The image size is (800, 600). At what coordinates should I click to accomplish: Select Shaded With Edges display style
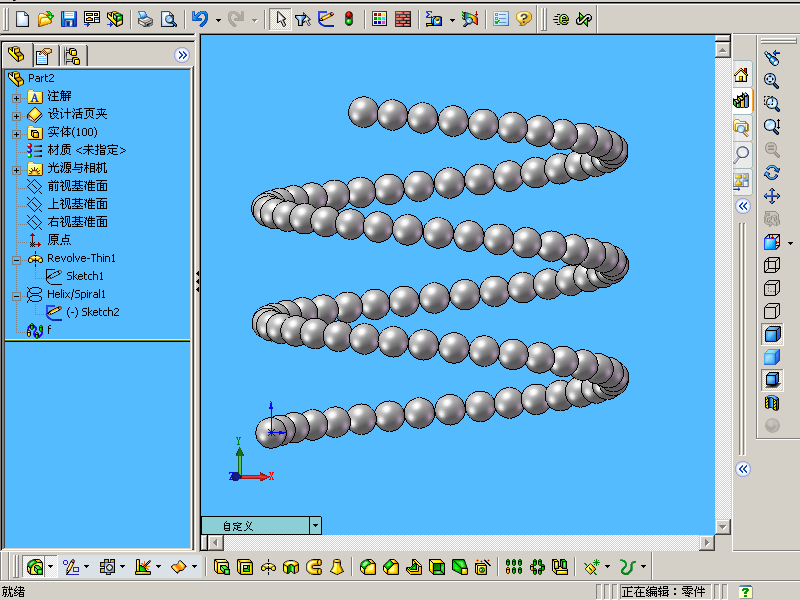click(772, 334)
